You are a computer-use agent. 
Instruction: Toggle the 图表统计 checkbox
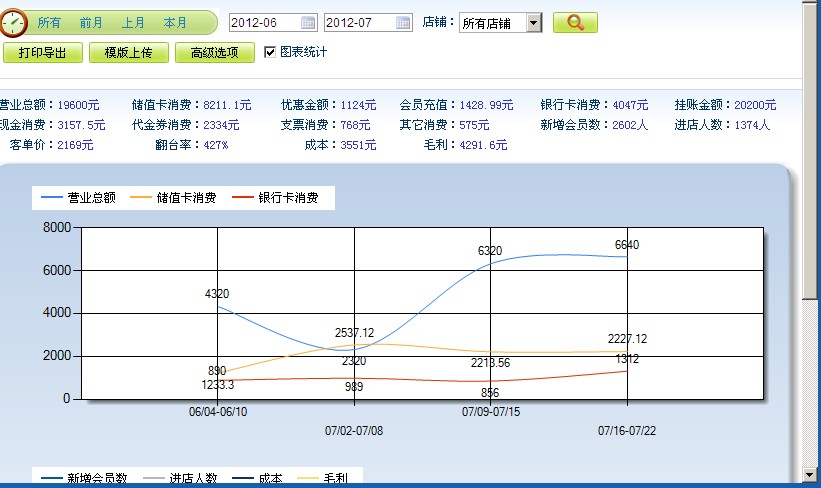(x=270, y=52)
